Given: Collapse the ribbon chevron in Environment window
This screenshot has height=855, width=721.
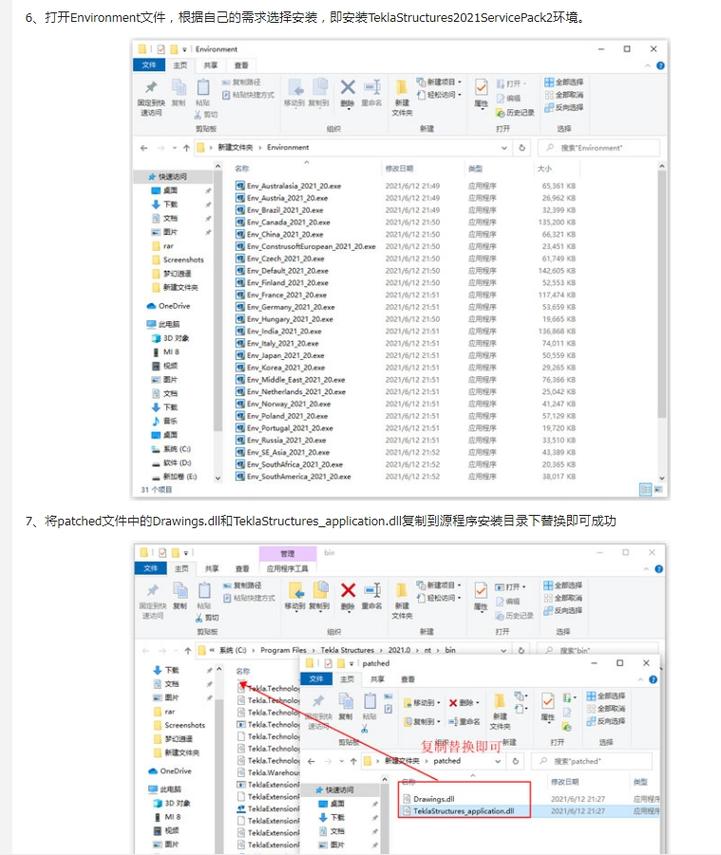Looking at the screenshot, I should (647, 65).
